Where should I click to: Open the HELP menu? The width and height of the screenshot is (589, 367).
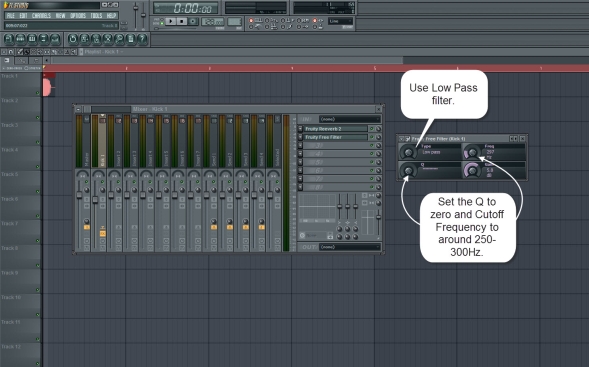[x=111, y=15]
